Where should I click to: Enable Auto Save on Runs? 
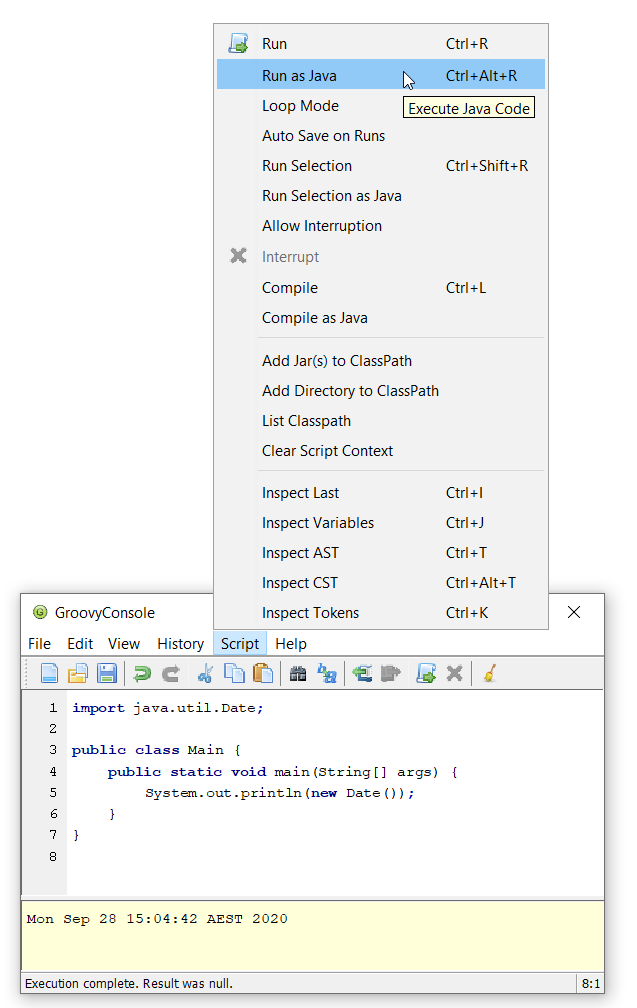pos(323,136)
